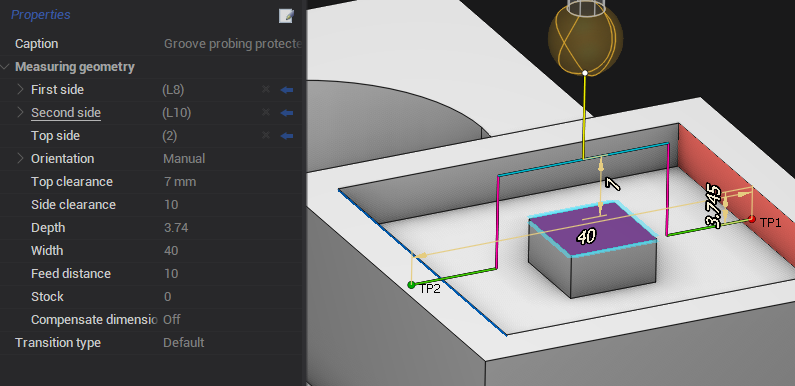
Task: Clear the Top side selection X
Action: coord(265,135)
